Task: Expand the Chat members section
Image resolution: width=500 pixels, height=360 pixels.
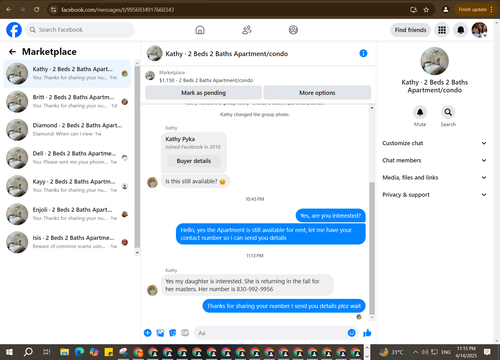Action: [x=435, y=160]
